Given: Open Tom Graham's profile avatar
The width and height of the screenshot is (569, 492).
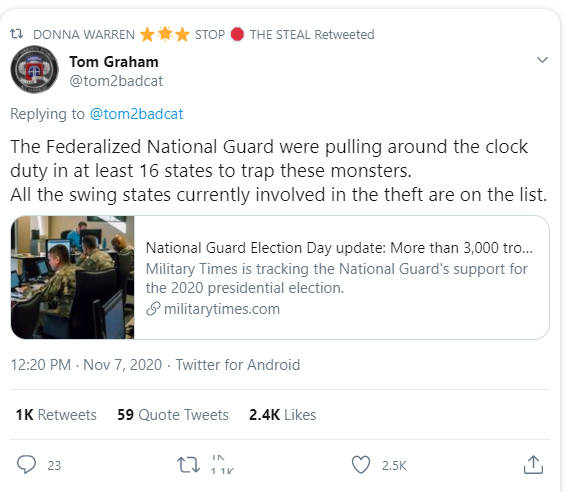Looking at the screenshot, I should point(34,69).
